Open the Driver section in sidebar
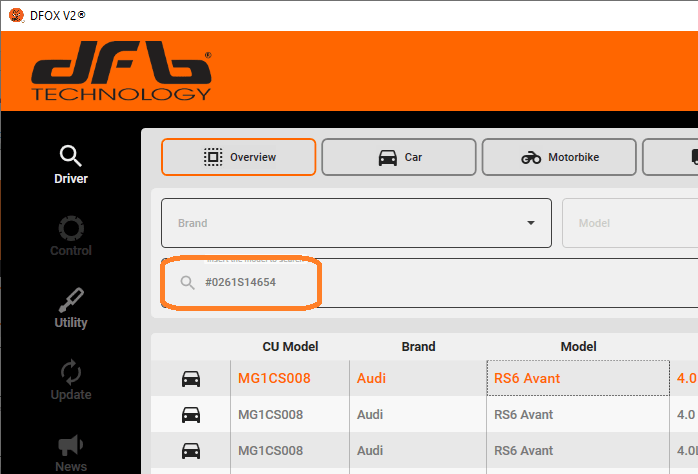This screenshot has height=474, width=698. point(70,165)
